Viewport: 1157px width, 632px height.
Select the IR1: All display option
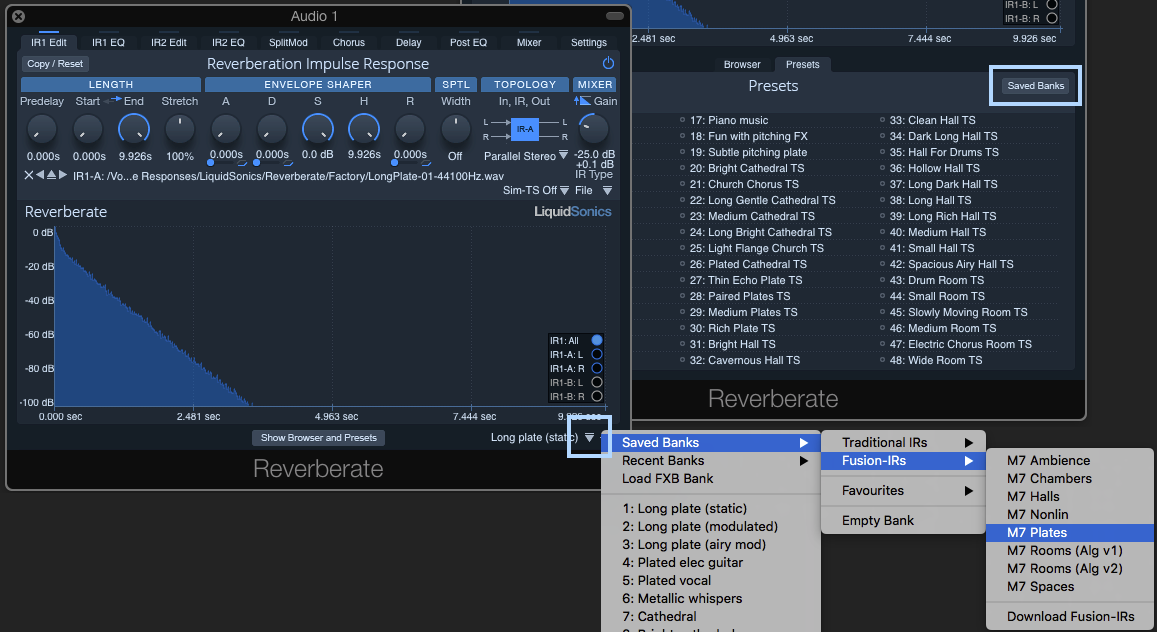[x=597, y=340]
